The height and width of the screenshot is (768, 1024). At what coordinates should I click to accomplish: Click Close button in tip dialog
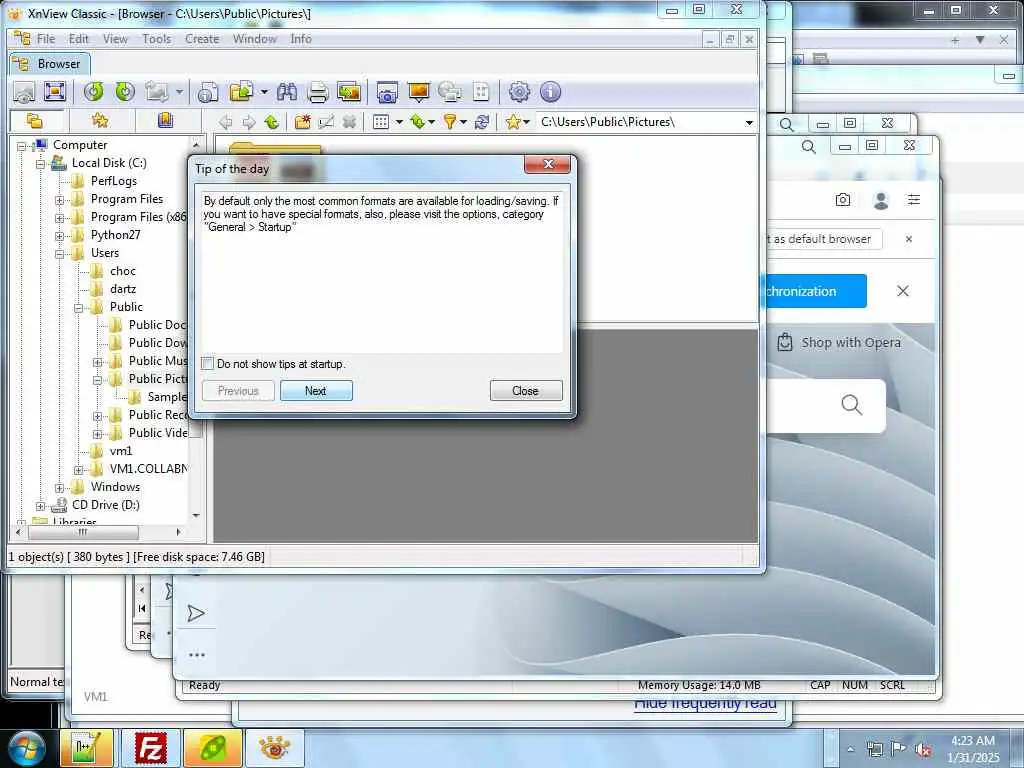526,391
